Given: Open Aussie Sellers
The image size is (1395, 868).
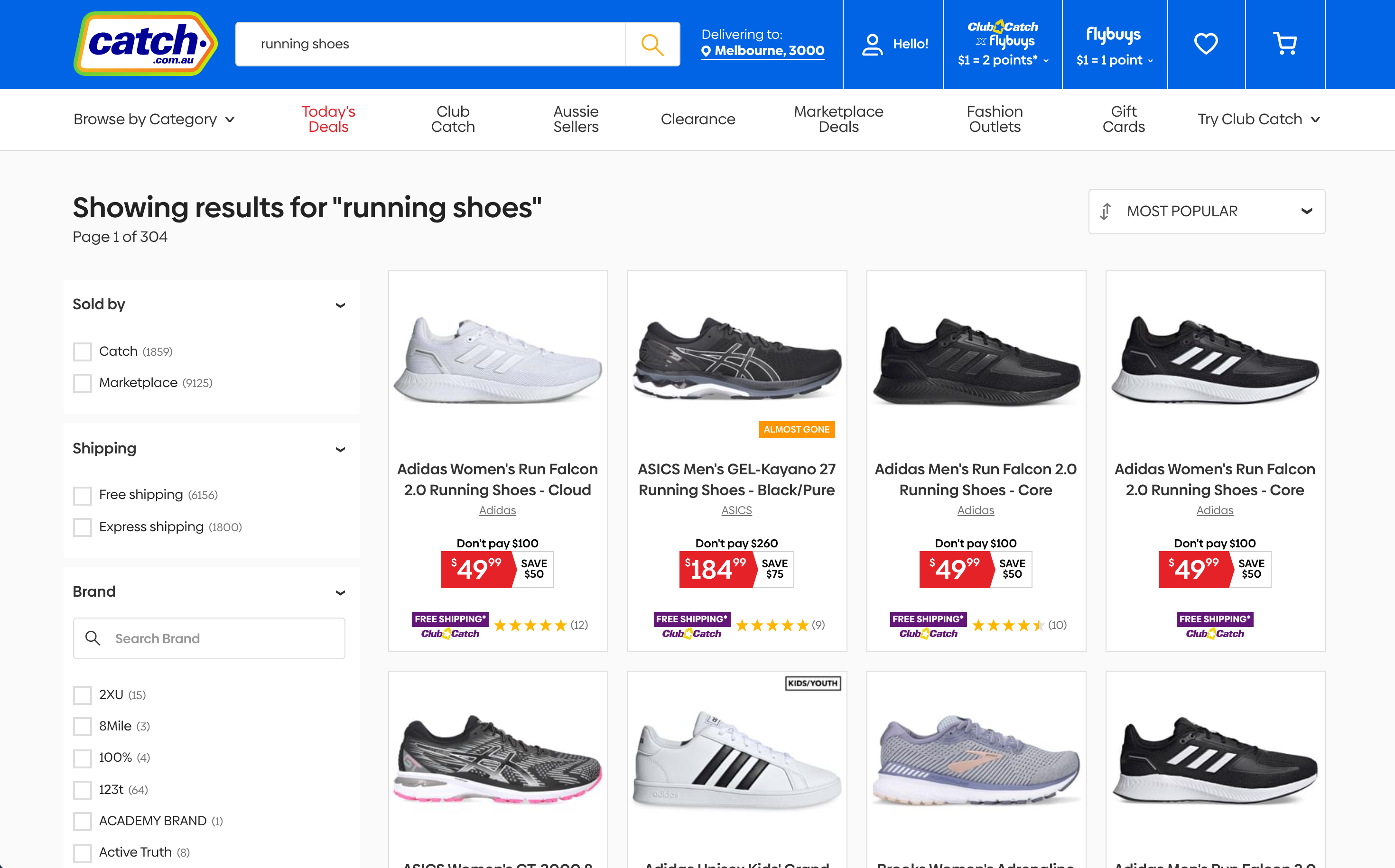Looking at the screenshot, I should click(x=576, y=120).
